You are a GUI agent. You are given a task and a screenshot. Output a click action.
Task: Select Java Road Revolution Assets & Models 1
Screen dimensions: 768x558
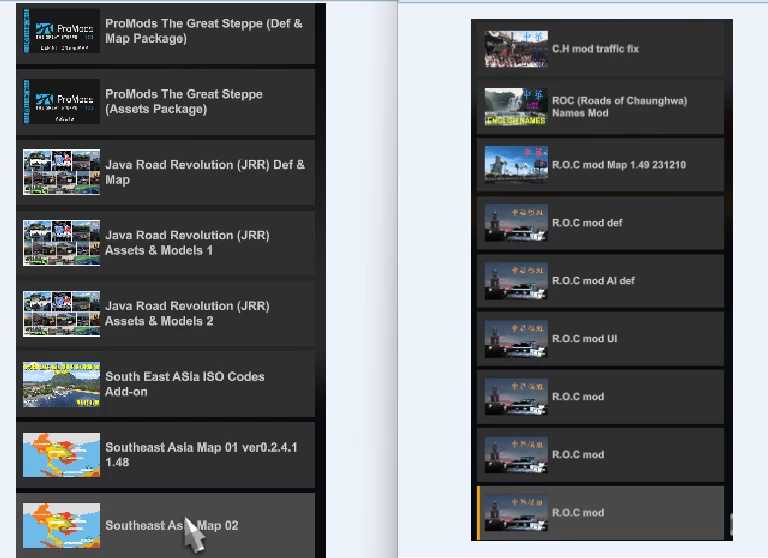coord(187,243)
